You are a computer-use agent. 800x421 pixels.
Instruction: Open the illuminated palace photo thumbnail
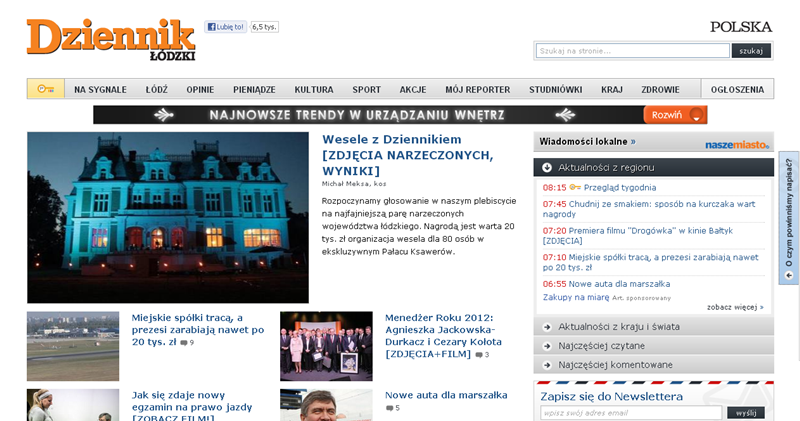(168, 217)
